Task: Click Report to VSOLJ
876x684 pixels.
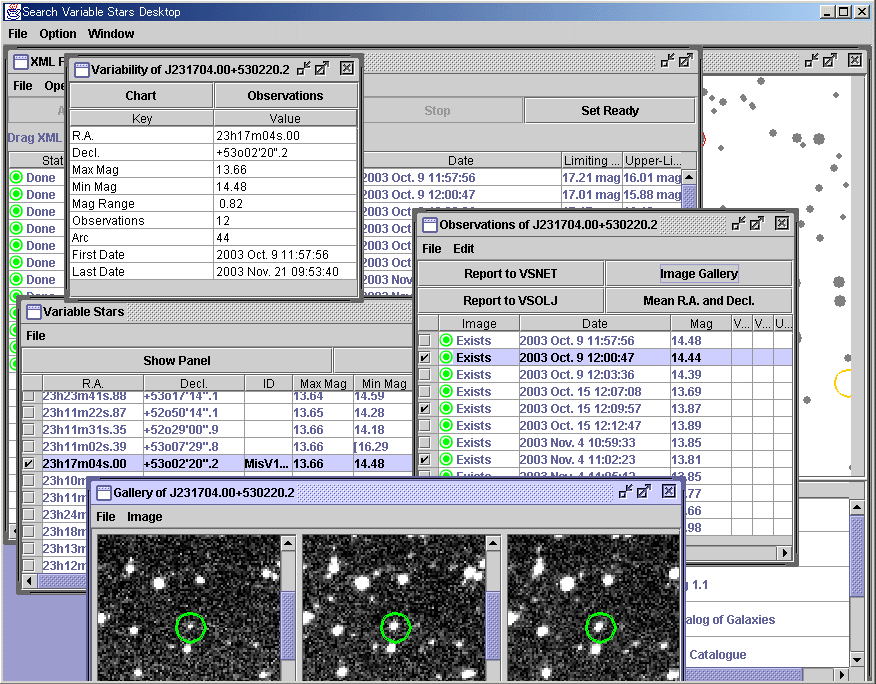Action: tap(511, 301)
